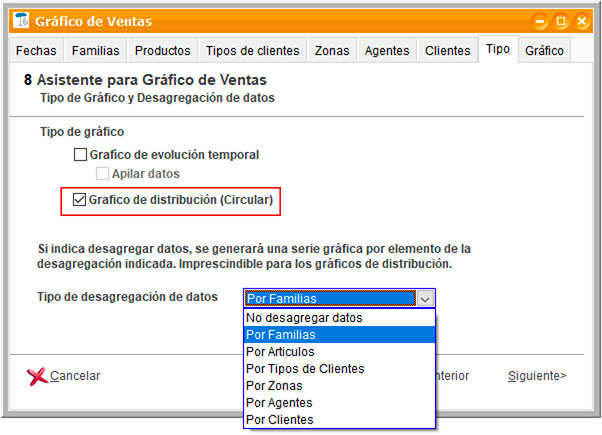Maximize the Gráfico de Ventas window
602x435 pixels.
(x=561, y=21)
